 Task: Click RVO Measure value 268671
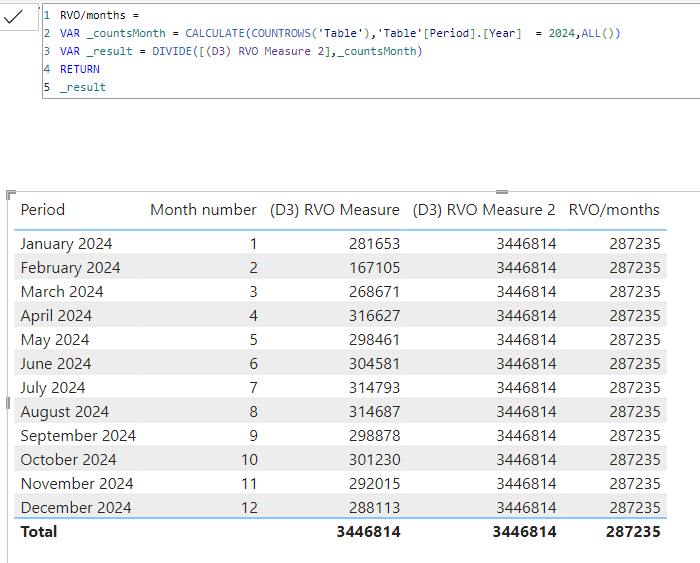[x=374, y=292]
